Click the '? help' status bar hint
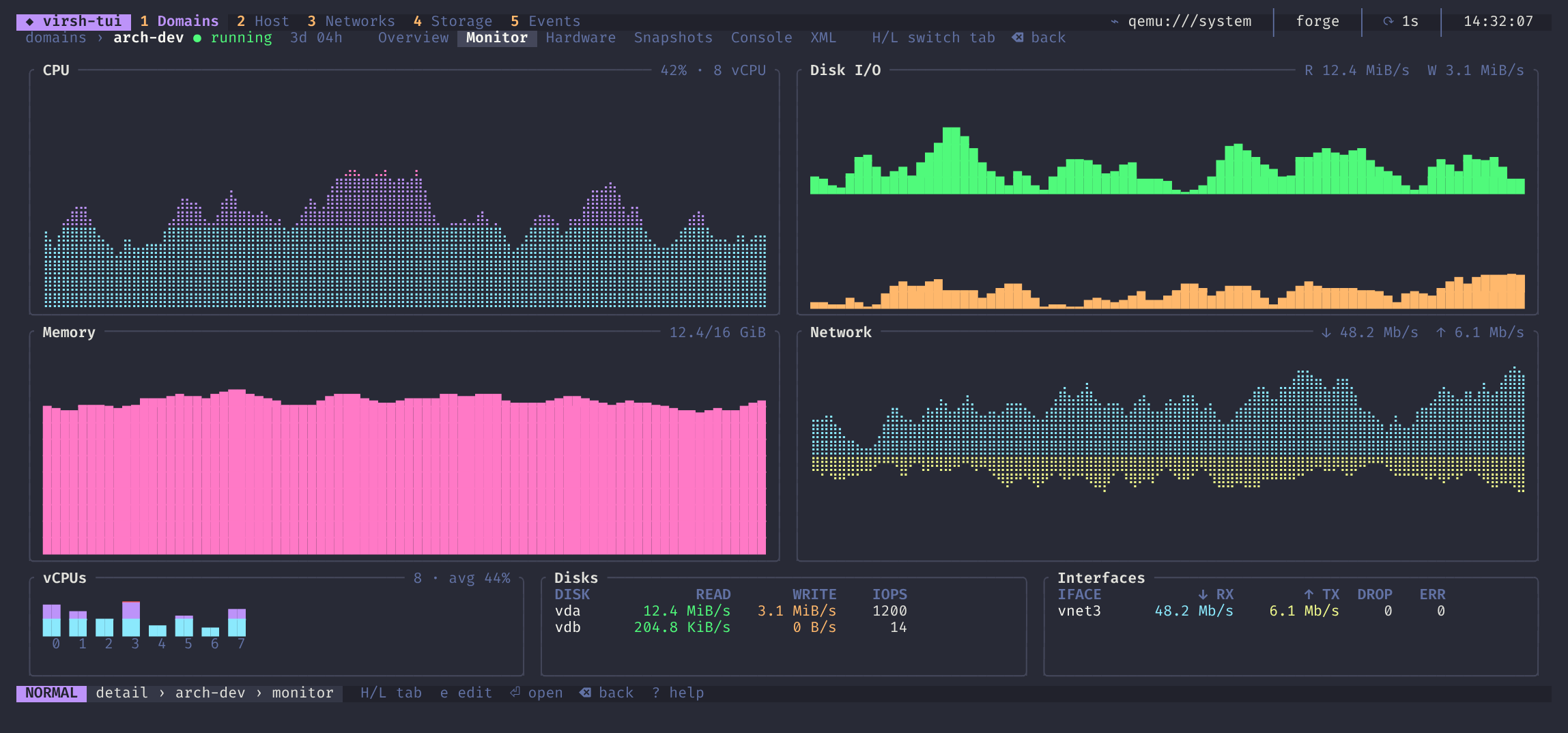Image resolution: width=1568 pixels, height=733 pixels. [678, 693]
